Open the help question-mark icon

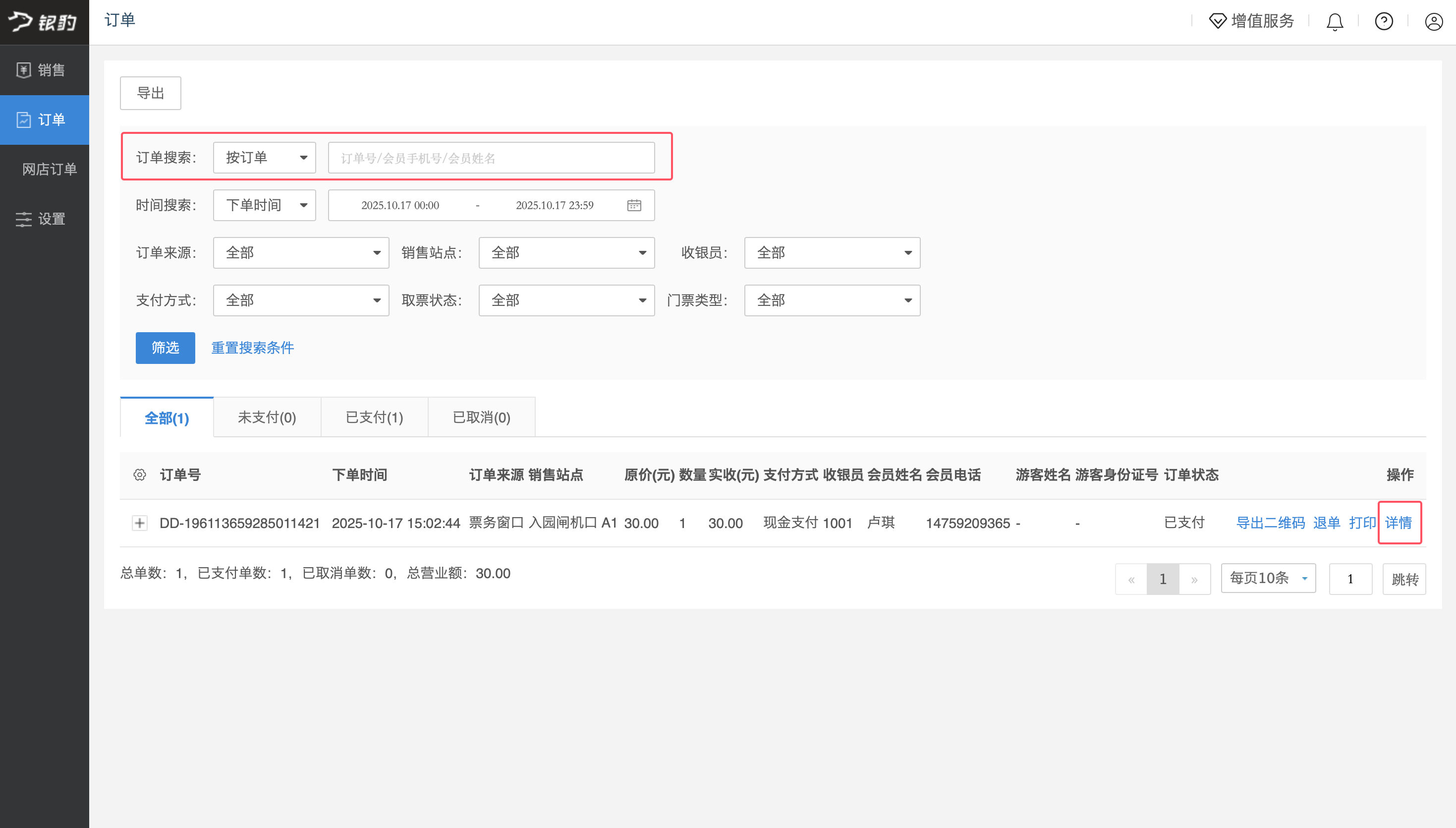pyautogui.click(x=1384, y=22)
